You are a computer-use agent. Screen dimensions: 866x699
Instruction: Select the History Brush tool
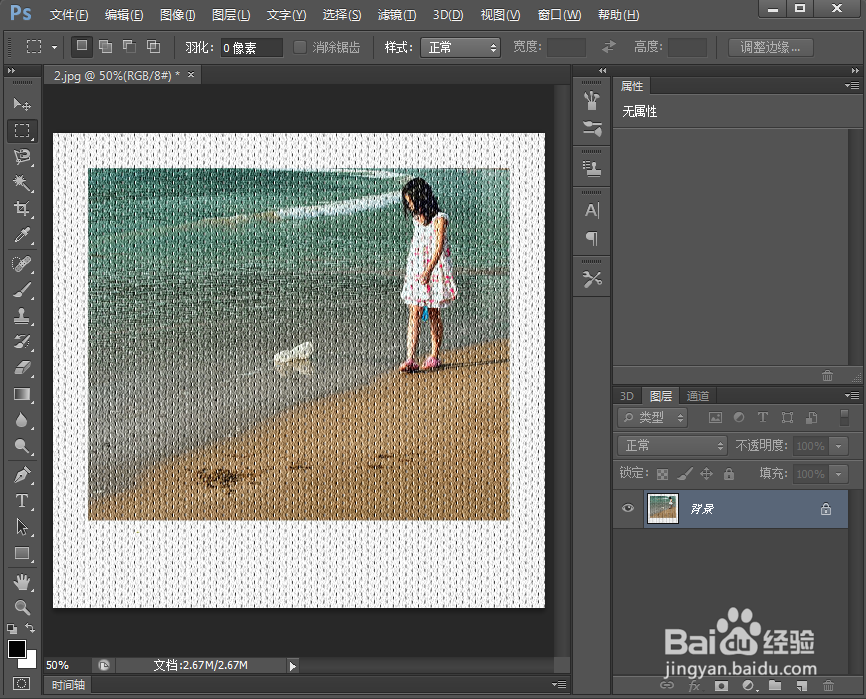click(x=22, y=342)
